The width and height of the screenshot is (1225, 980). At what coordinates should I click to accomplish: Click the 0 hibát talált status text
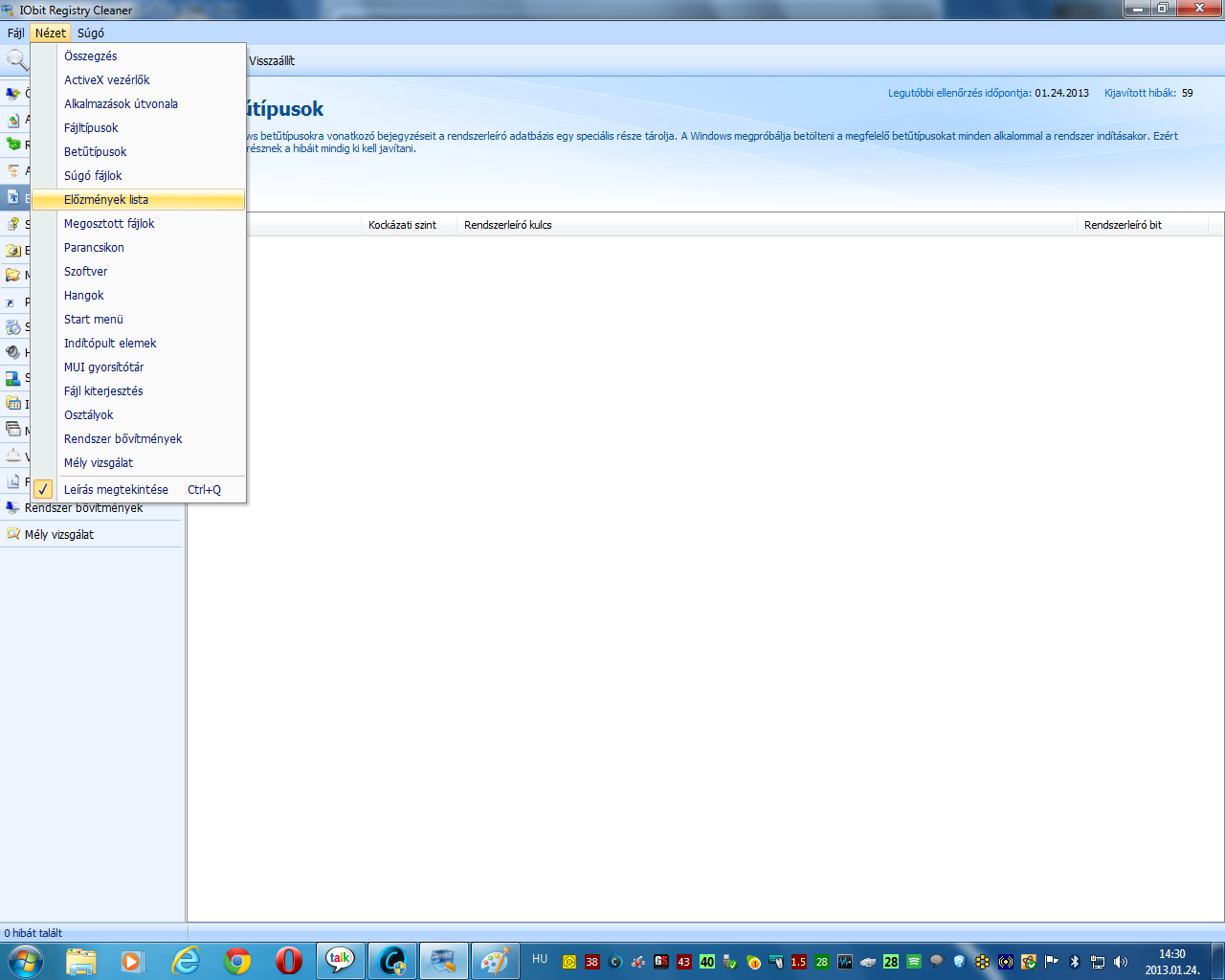tap(33, 933)
